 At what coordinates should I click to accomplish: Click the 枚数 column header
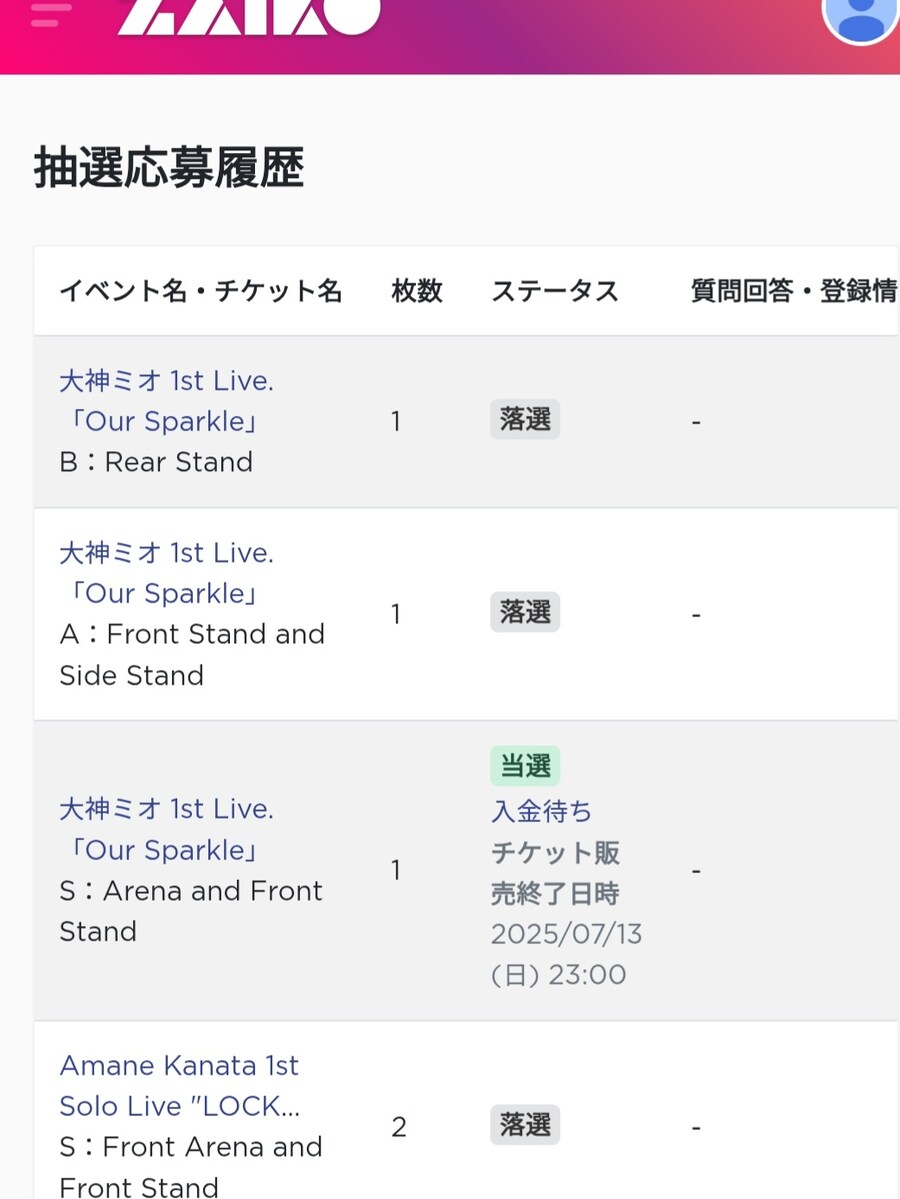tap(417, 291)
